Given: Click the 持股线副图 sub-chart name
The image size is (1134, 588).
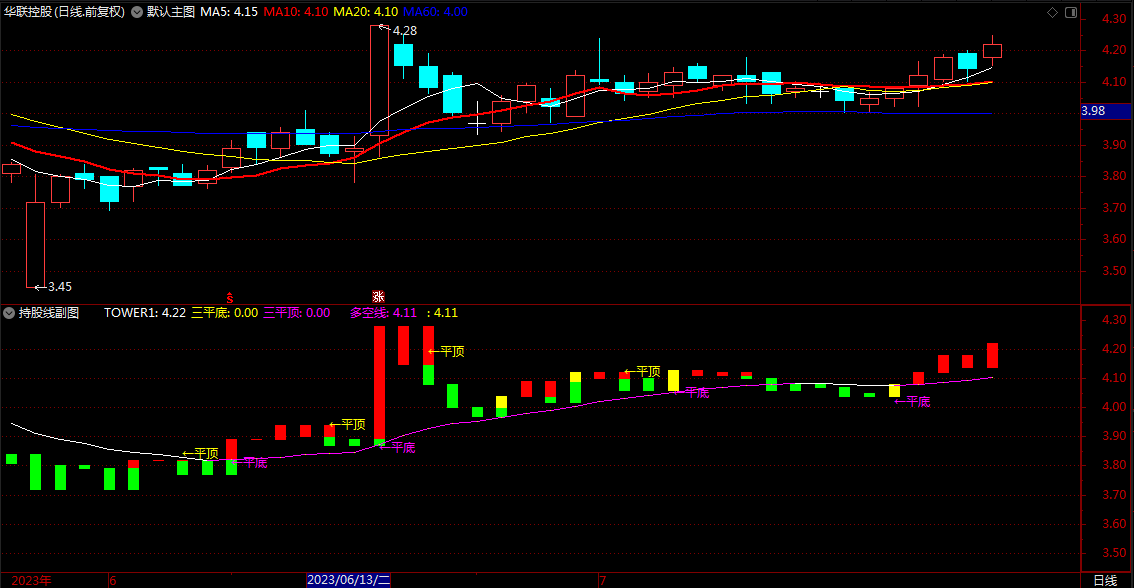Looking at the screenshot, I should point(48,313).
